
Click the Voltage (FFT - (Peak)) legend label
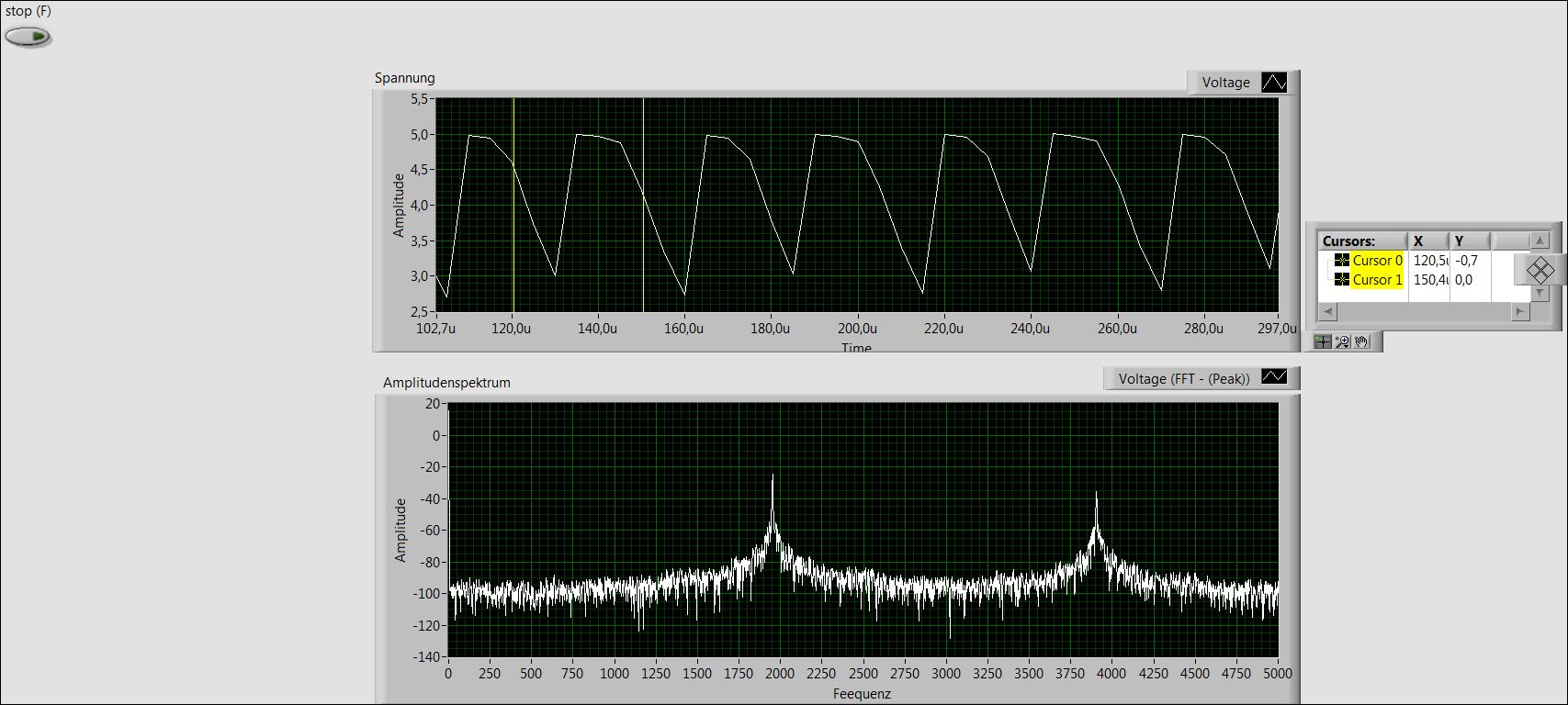tap(1184, 378)
